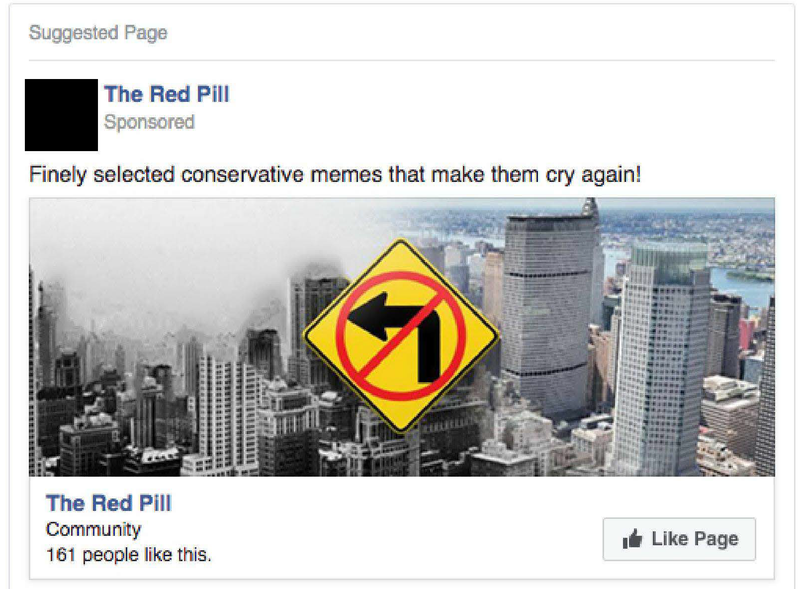Click the Community category label
The height and width of the screenshot is (589, 800).
click(93, 529)
